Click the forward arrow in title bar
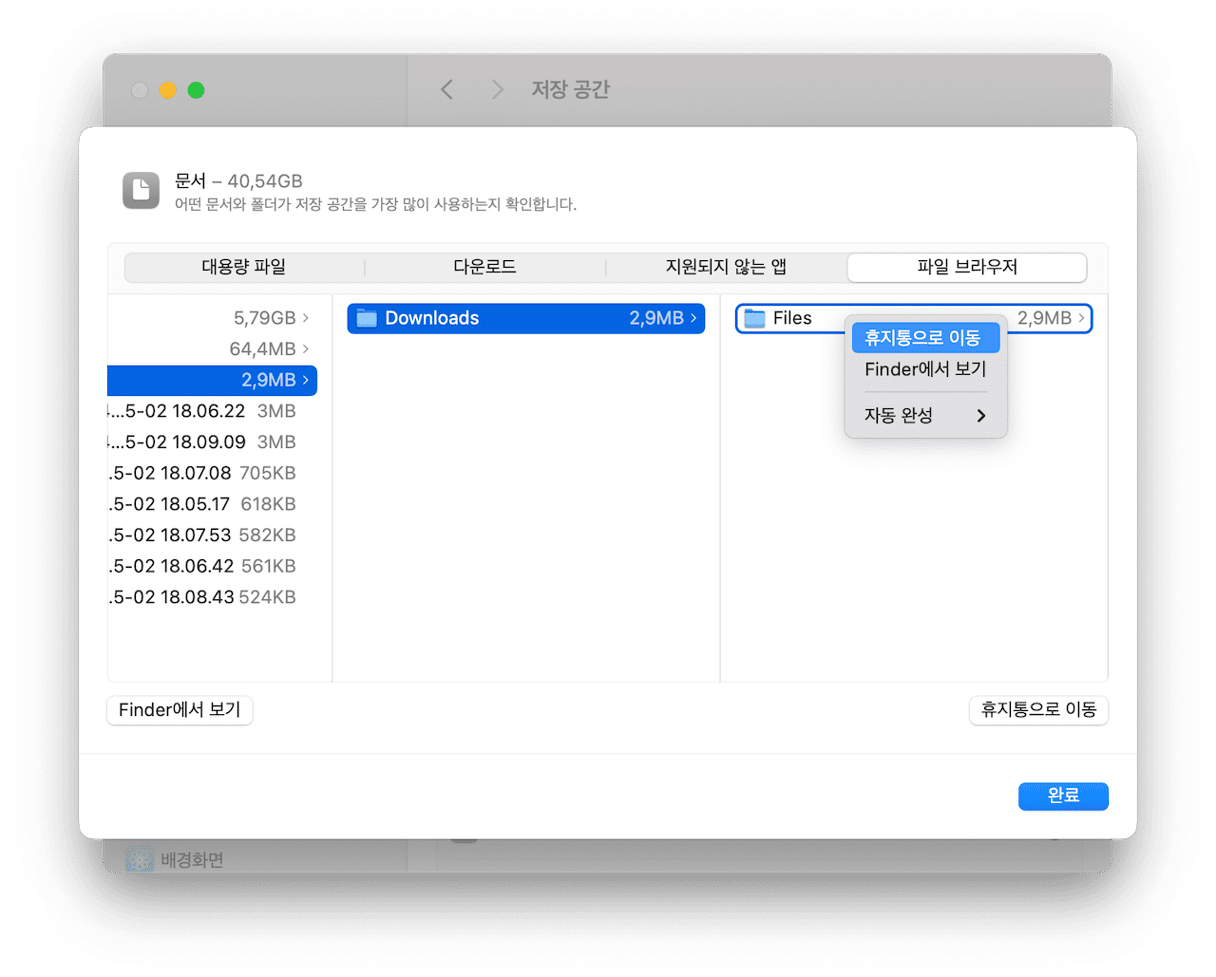 pyautogui.click(x=497, y=90)
